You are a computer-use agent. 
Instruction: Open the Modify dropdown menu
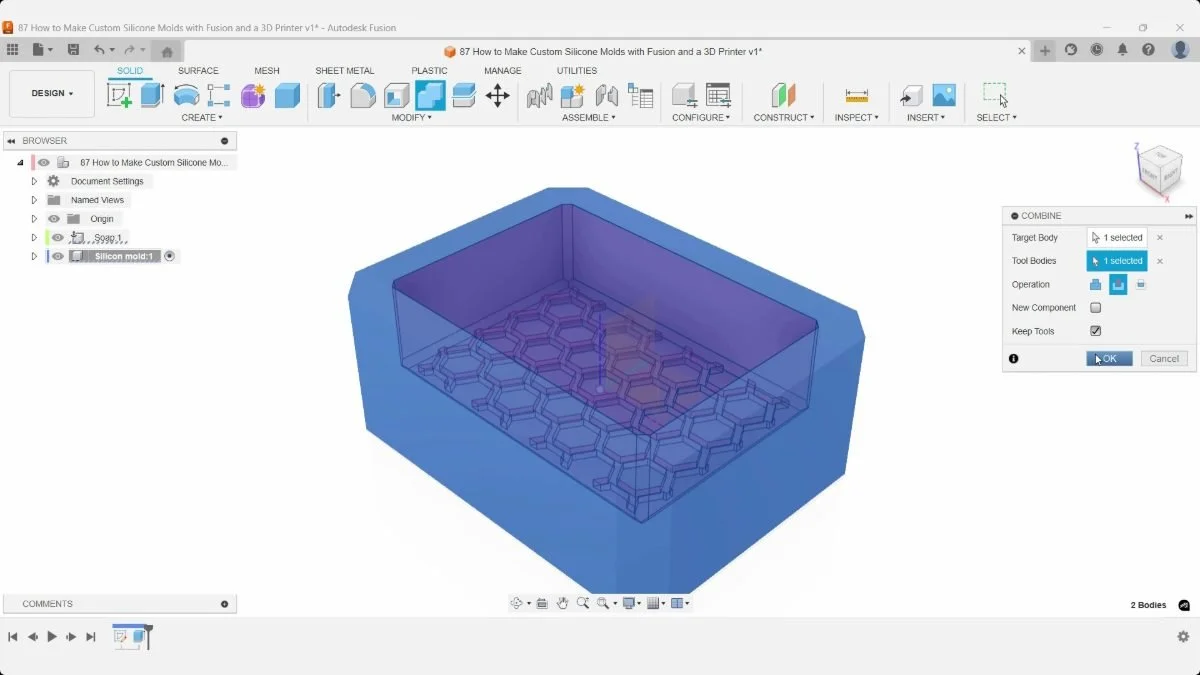[411, 118]
